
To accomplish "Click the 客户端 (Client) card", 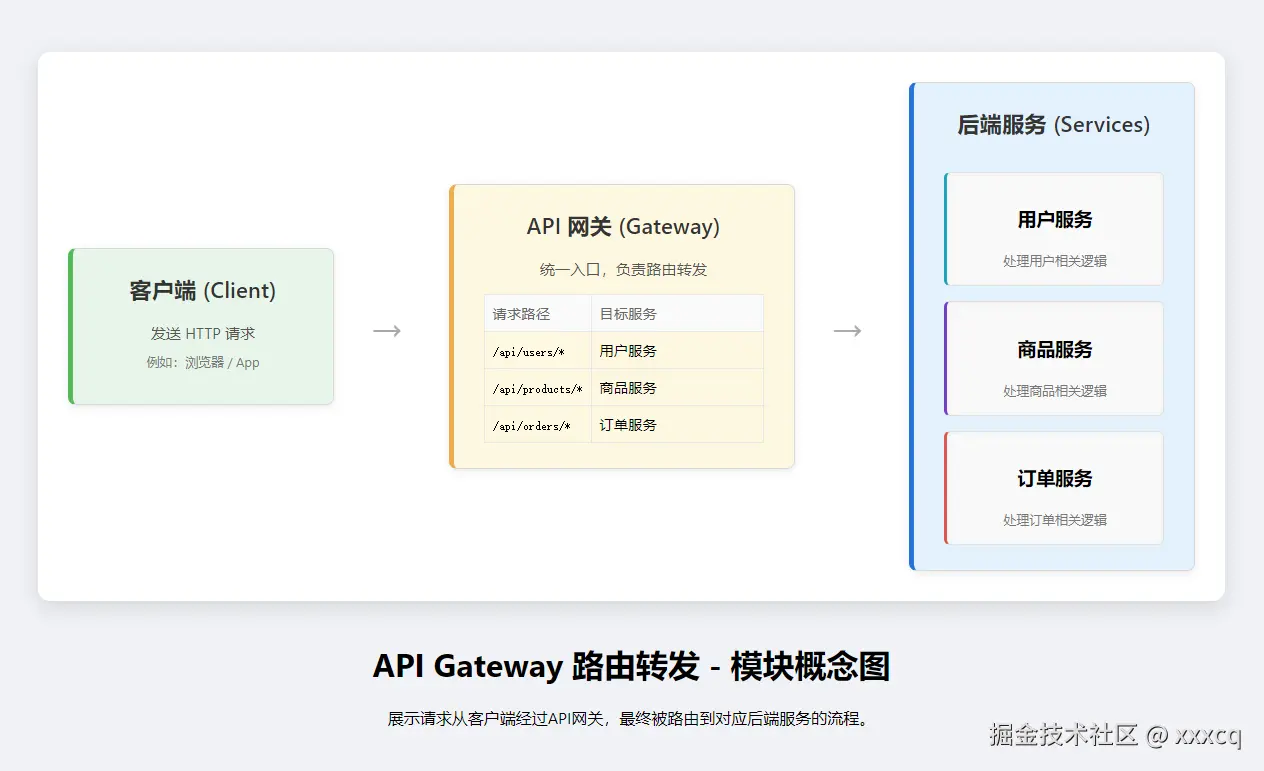I will pyautogui.click(x=200, y=325).
